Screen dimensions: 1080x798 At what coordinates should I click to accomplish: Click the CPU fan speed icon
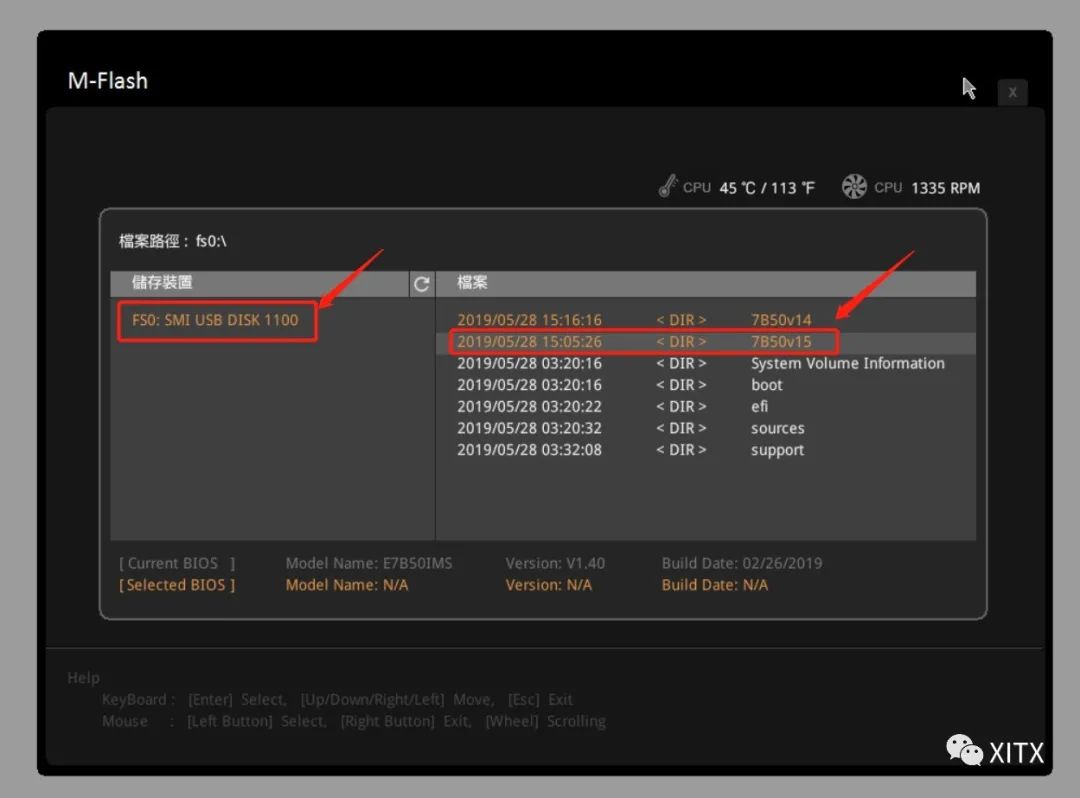pos(854,187)
